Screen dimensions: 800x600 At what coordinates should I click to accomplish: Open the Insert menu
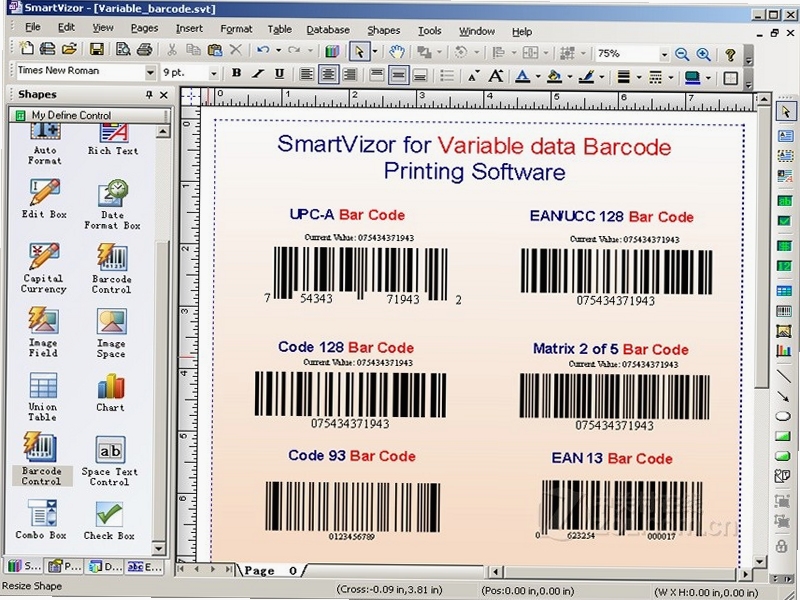coord(189,29)
